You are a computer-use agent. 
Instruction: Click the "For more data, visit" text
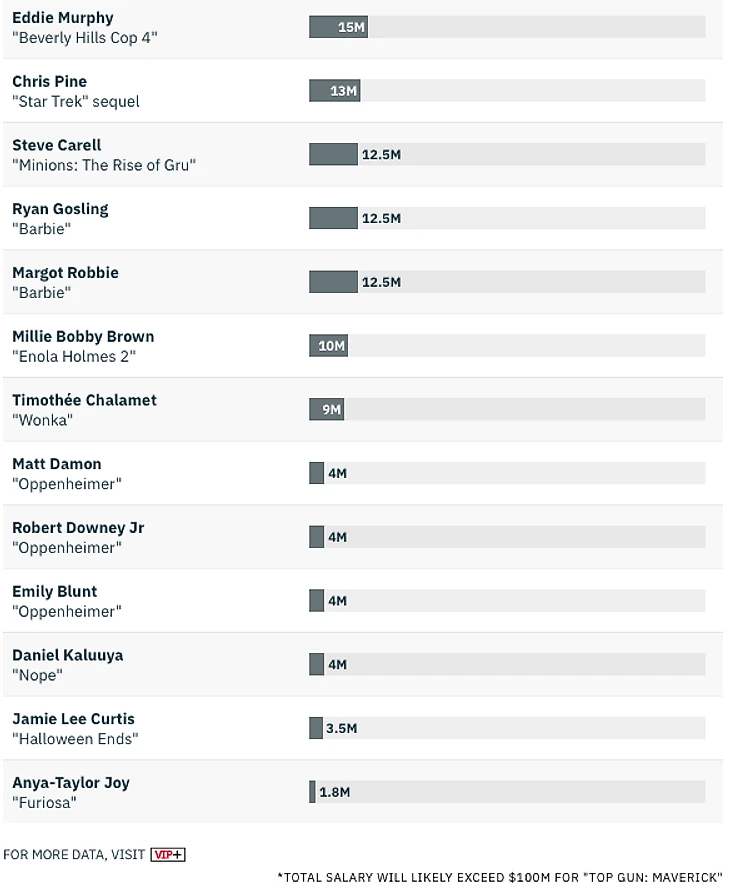74,855
